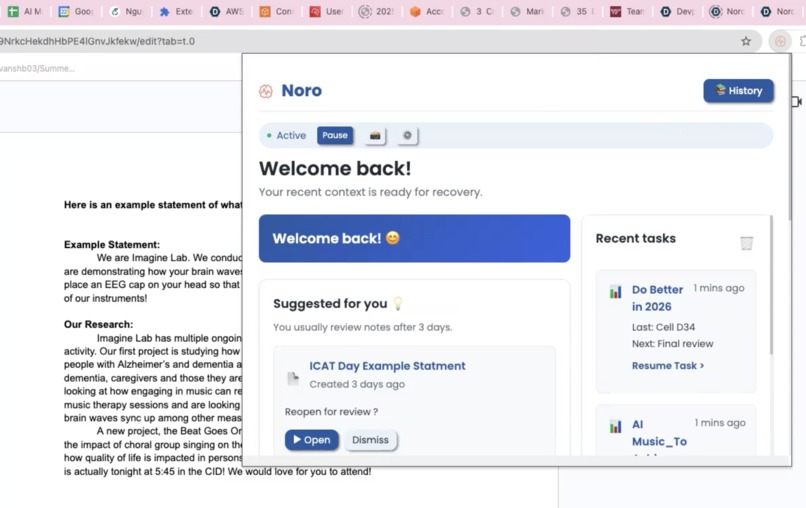Click the Chrome address bar URL
This screenshot has width=806, height=508.
(x=98, y=41)
